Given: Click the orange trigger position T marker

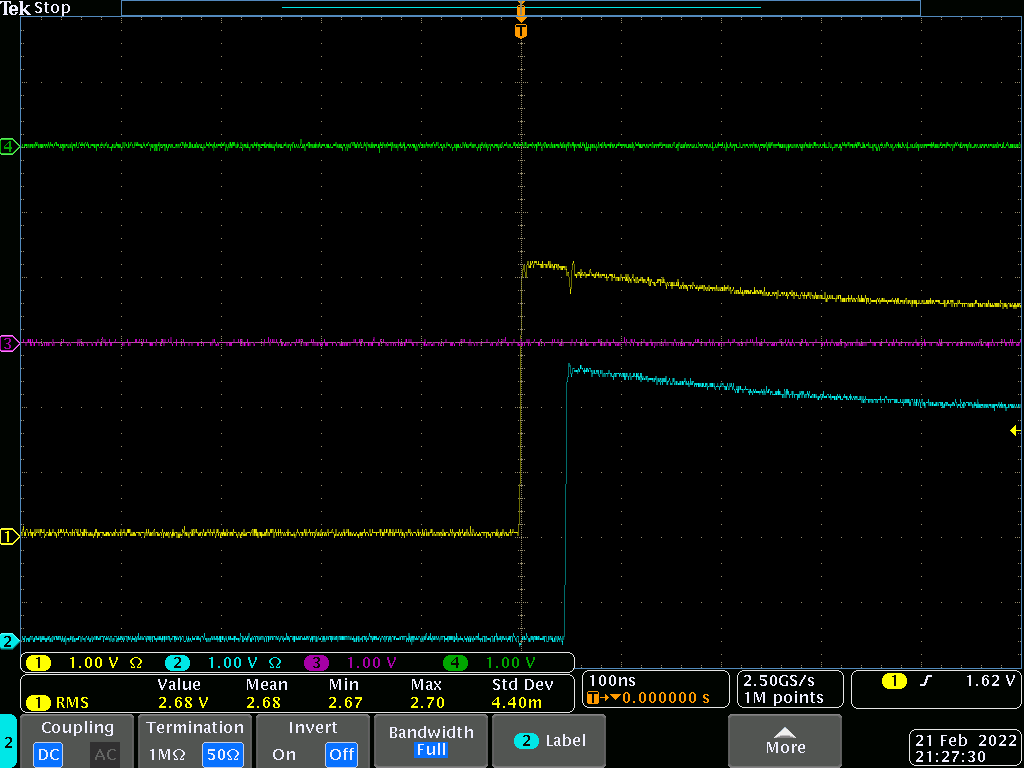Looking at the screenshot, I should (x=520, y=31).
